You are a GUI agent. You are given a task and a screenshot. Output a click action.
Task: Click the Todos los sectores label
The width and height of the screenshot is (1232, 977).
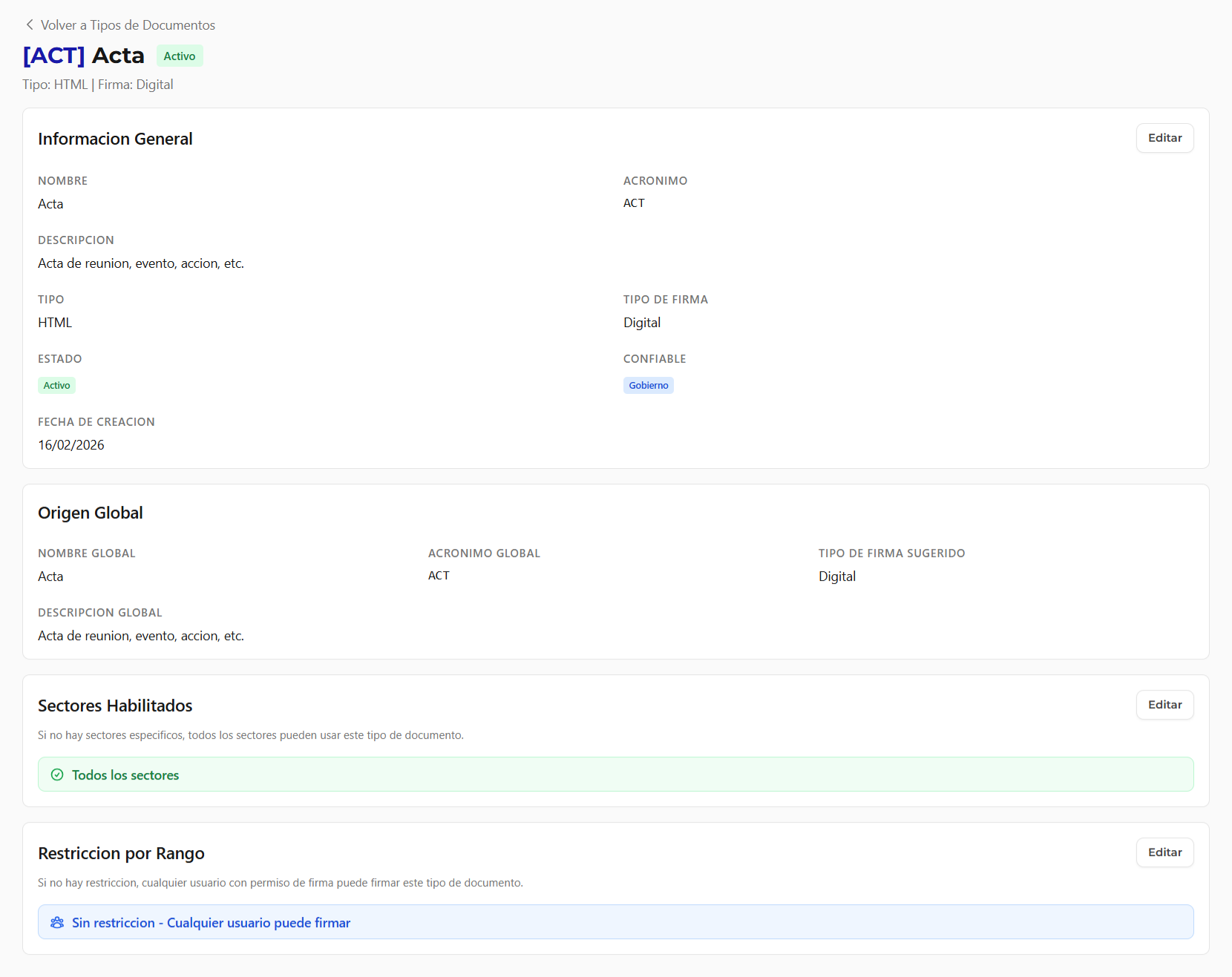pyautogui.click(x=125, y=775)
